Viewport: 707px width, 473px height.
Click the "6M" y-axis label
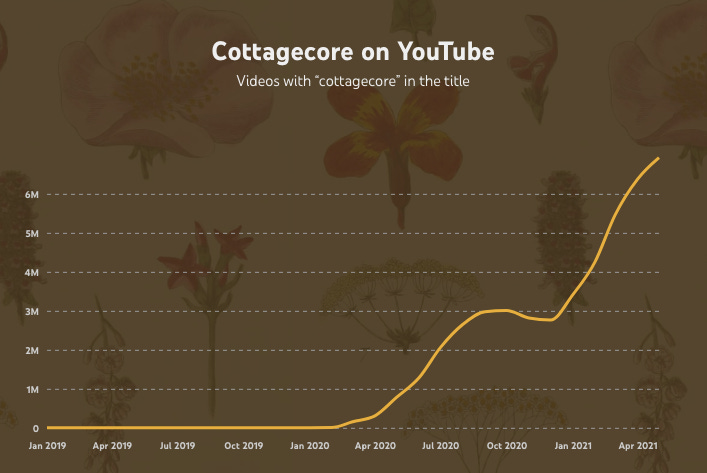pyautogui.click(x=32, y=195)
